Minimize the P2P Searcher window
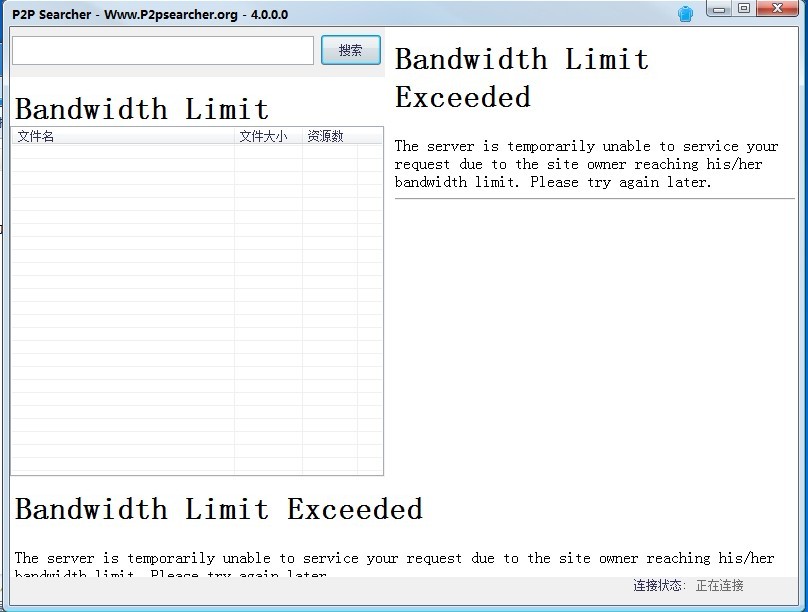Screen dimensions: 808x612 tap(720, 9)
